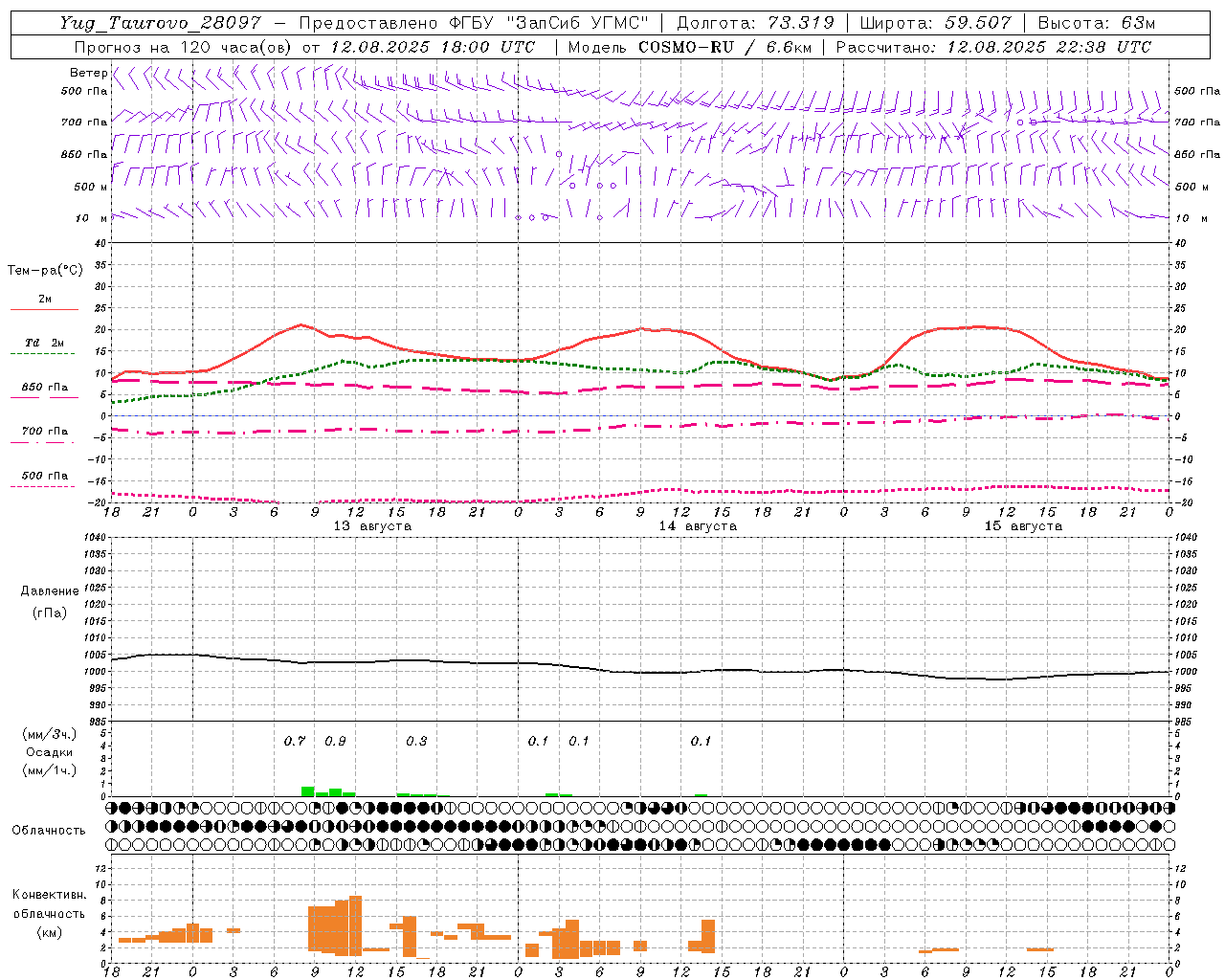Viewport: 1225px width, 980px height.
Task: Click the forecast header Прогноз на 120 часа(ов)
Action: 184,47
